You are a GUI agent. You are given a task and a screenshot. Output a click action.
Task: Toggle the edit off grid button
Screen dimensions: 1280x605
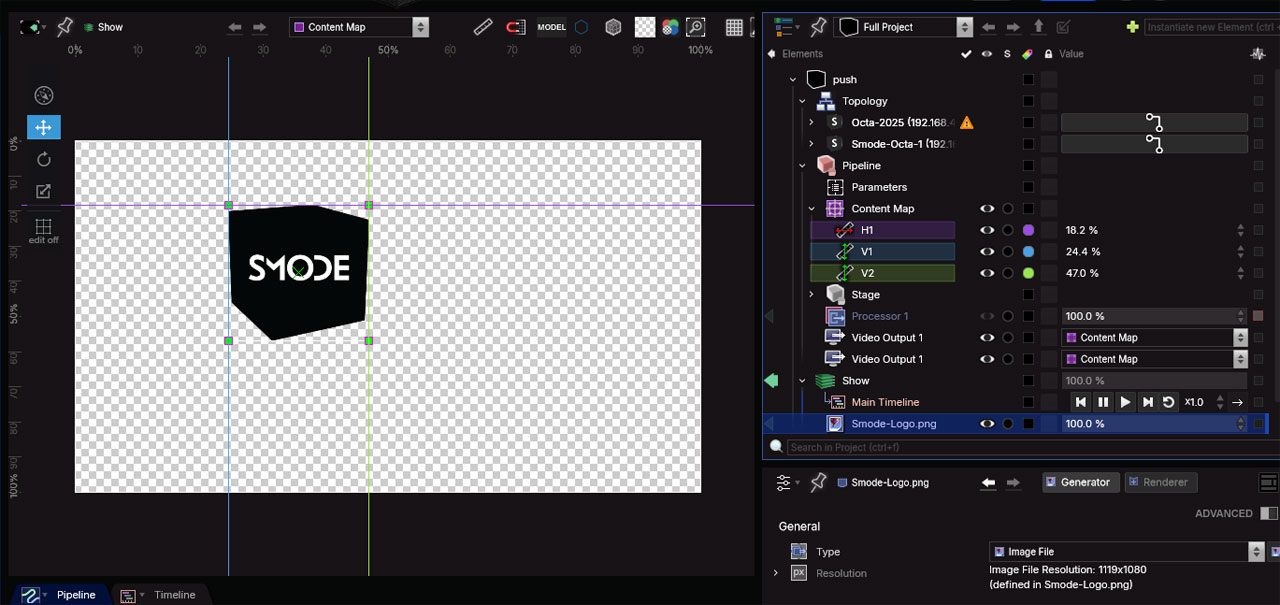(x=43, y=231)
